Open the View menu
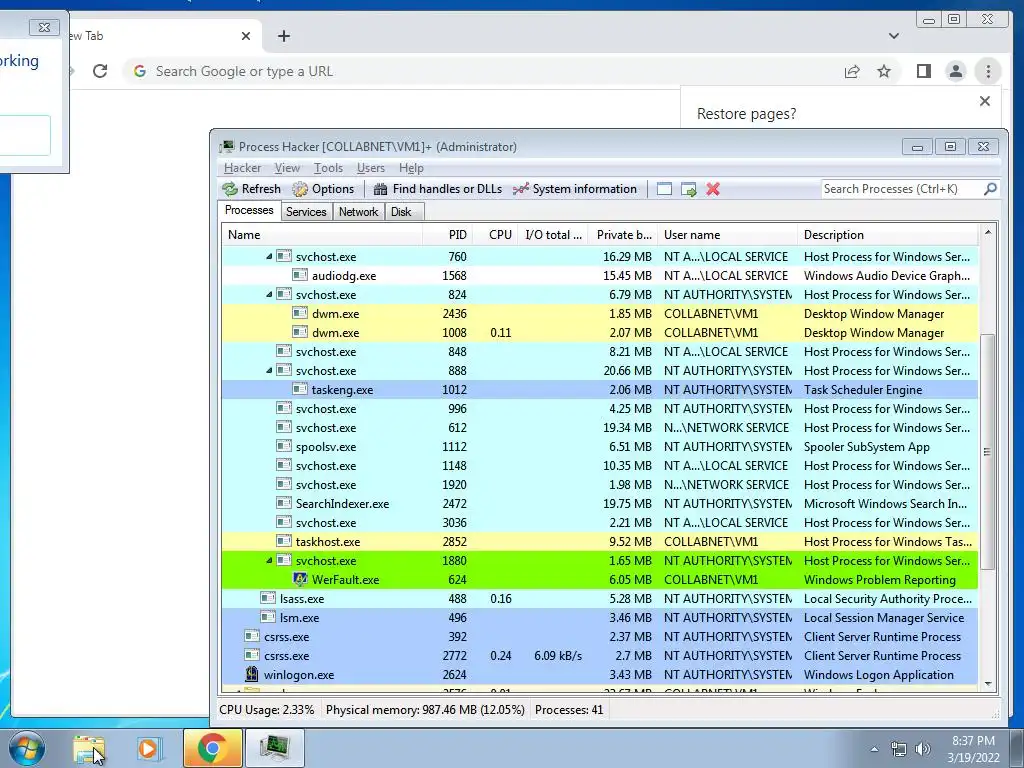The image size is (1024, 768). pos(287,168)
